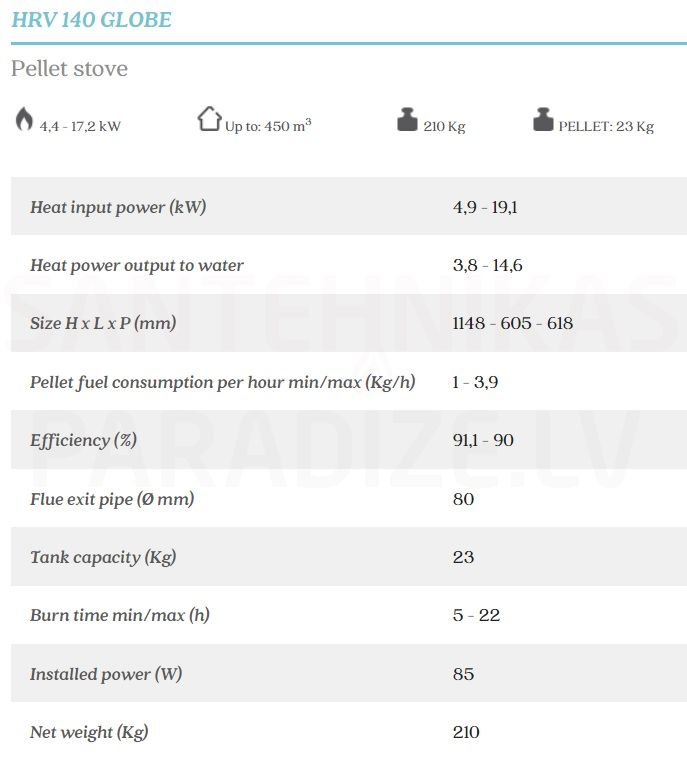Viewport: 687px width, 759px height.
Task: Click the PELLET: 23 Kg label
Action: click(606, 126)
